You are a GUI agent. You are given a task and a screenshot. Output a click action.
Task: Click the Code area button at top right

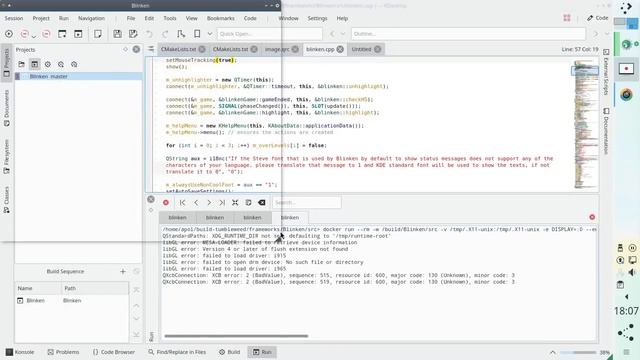coord(598,18)
